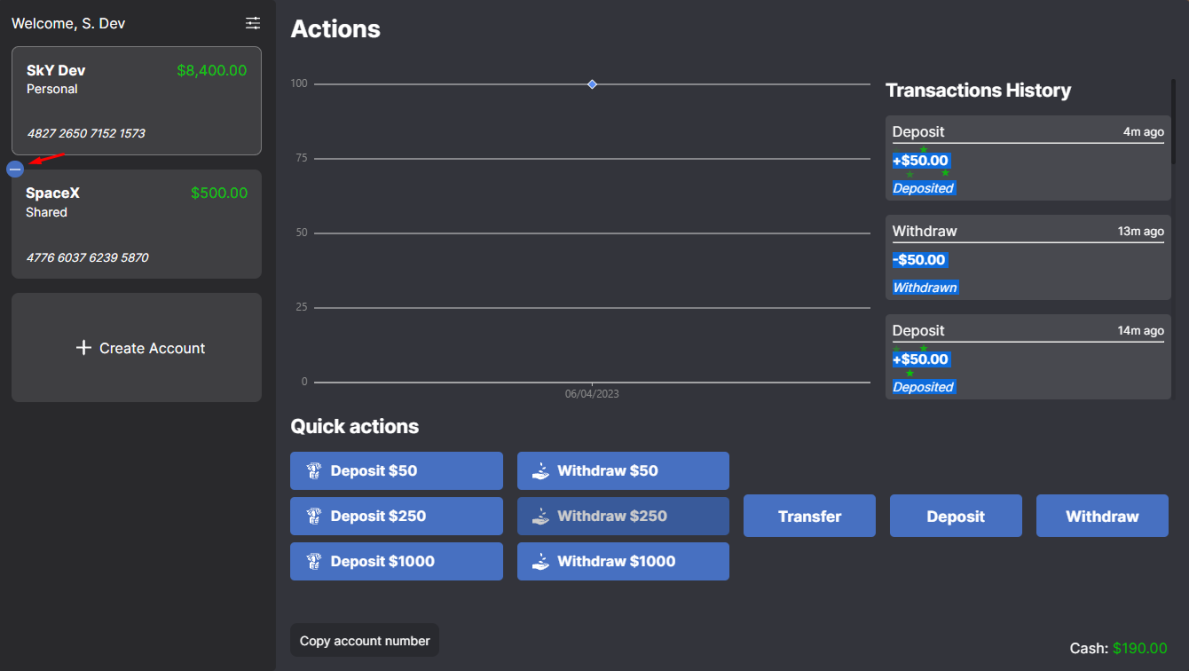Select the SkY Dev personal account card
Image resolution: width=1189 pixels, height=671 pixels.
(x=136, y=100)
